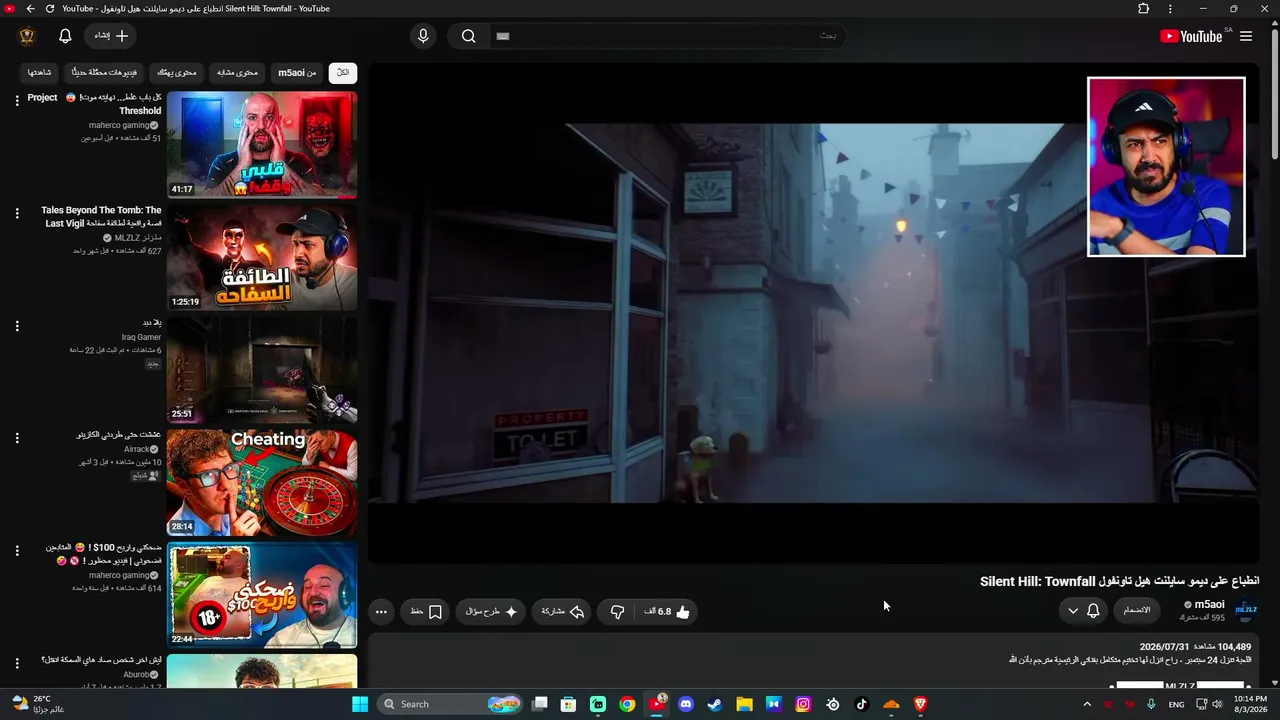This screenshot has height=720, width=1280.
Task: Open the Windows Start menu
Action: (360, 704)
